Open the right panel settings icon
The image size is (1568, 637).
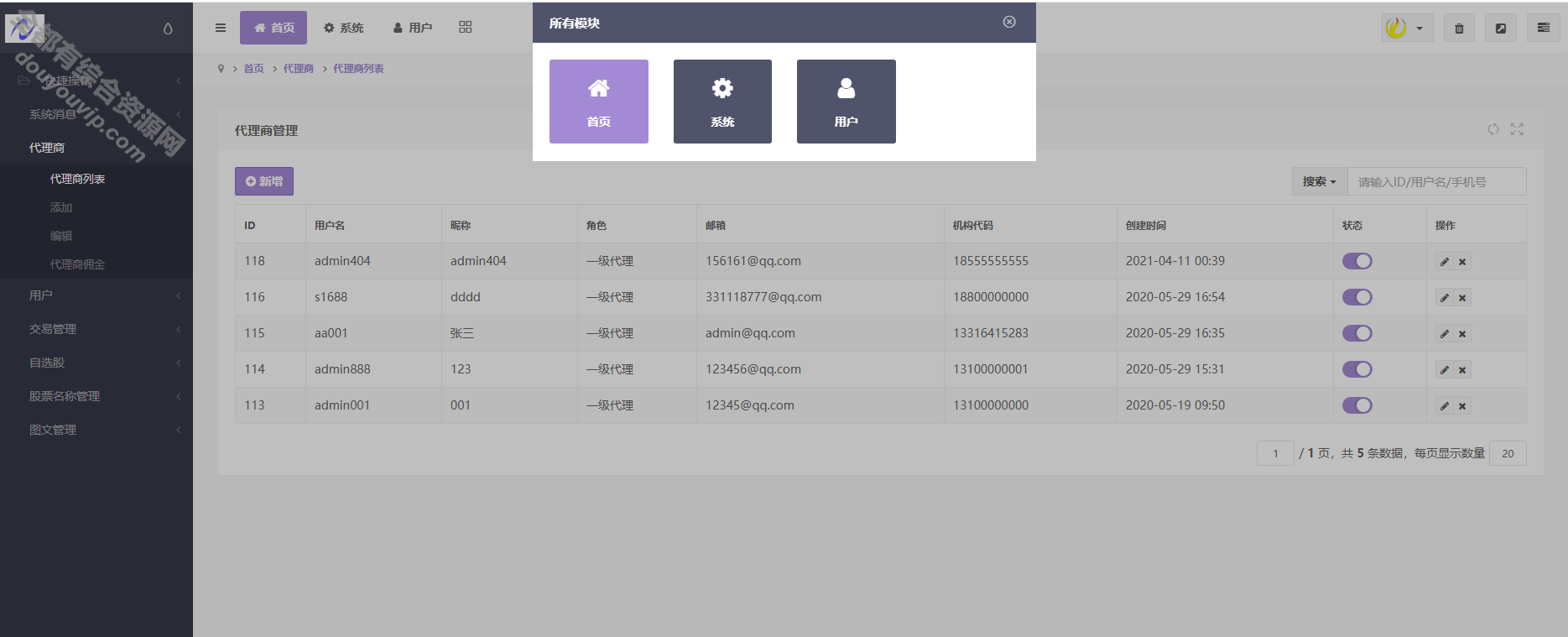tap(1543, 28)
